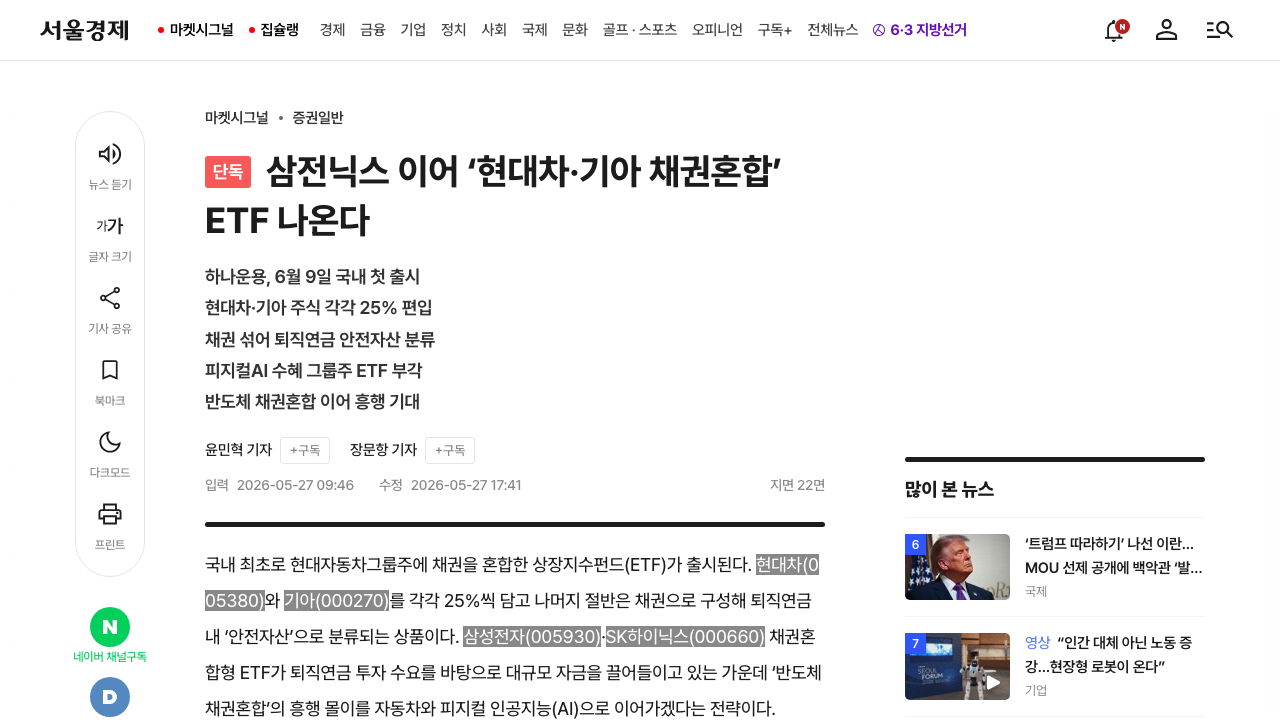Click the 뉴스 듣기 speaker icon
This screenshot has height=720, width=1280.
pos(110,154)
